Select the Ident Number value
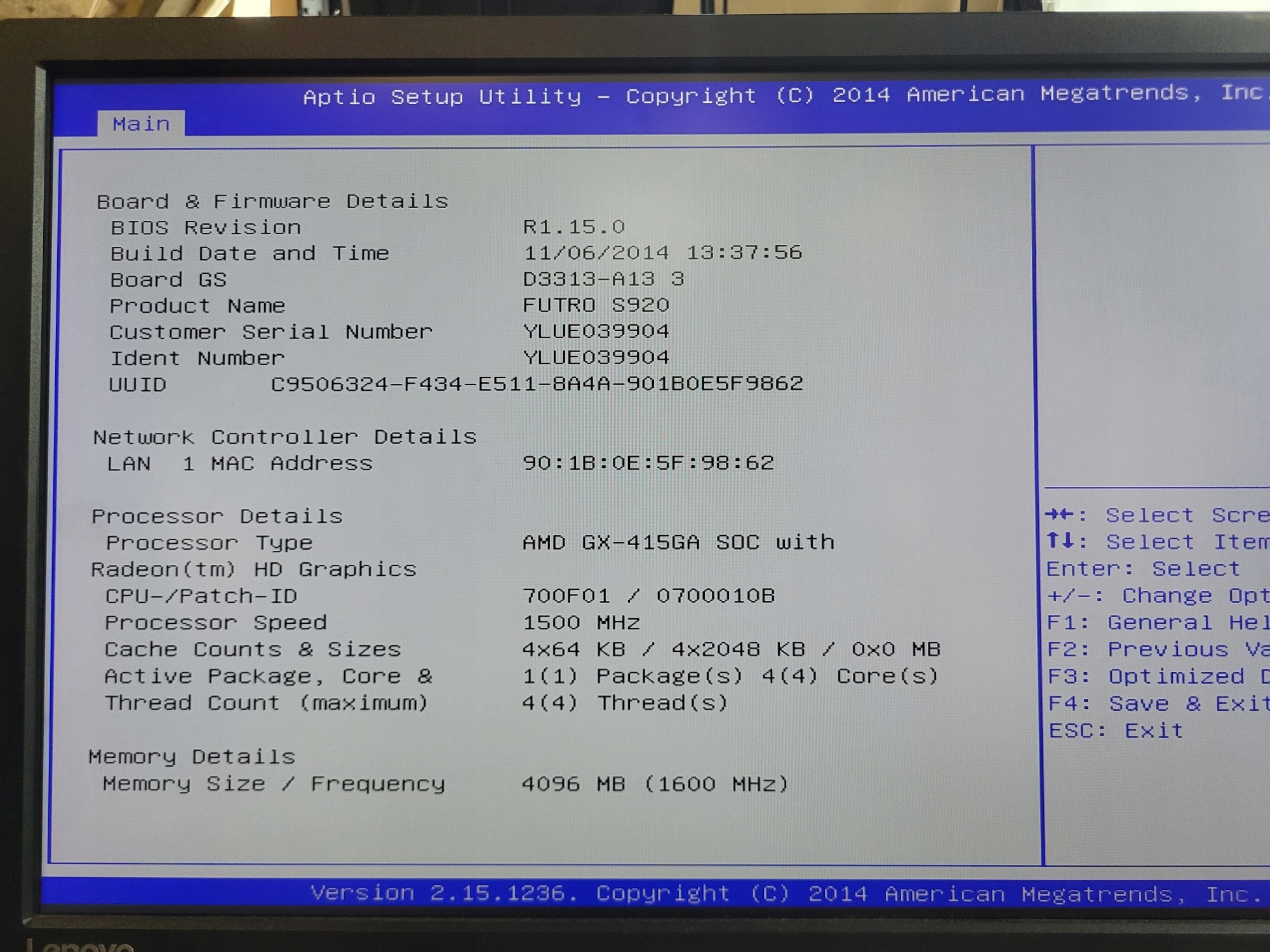The image size is (1270, 952). click(x=595, y=358)
